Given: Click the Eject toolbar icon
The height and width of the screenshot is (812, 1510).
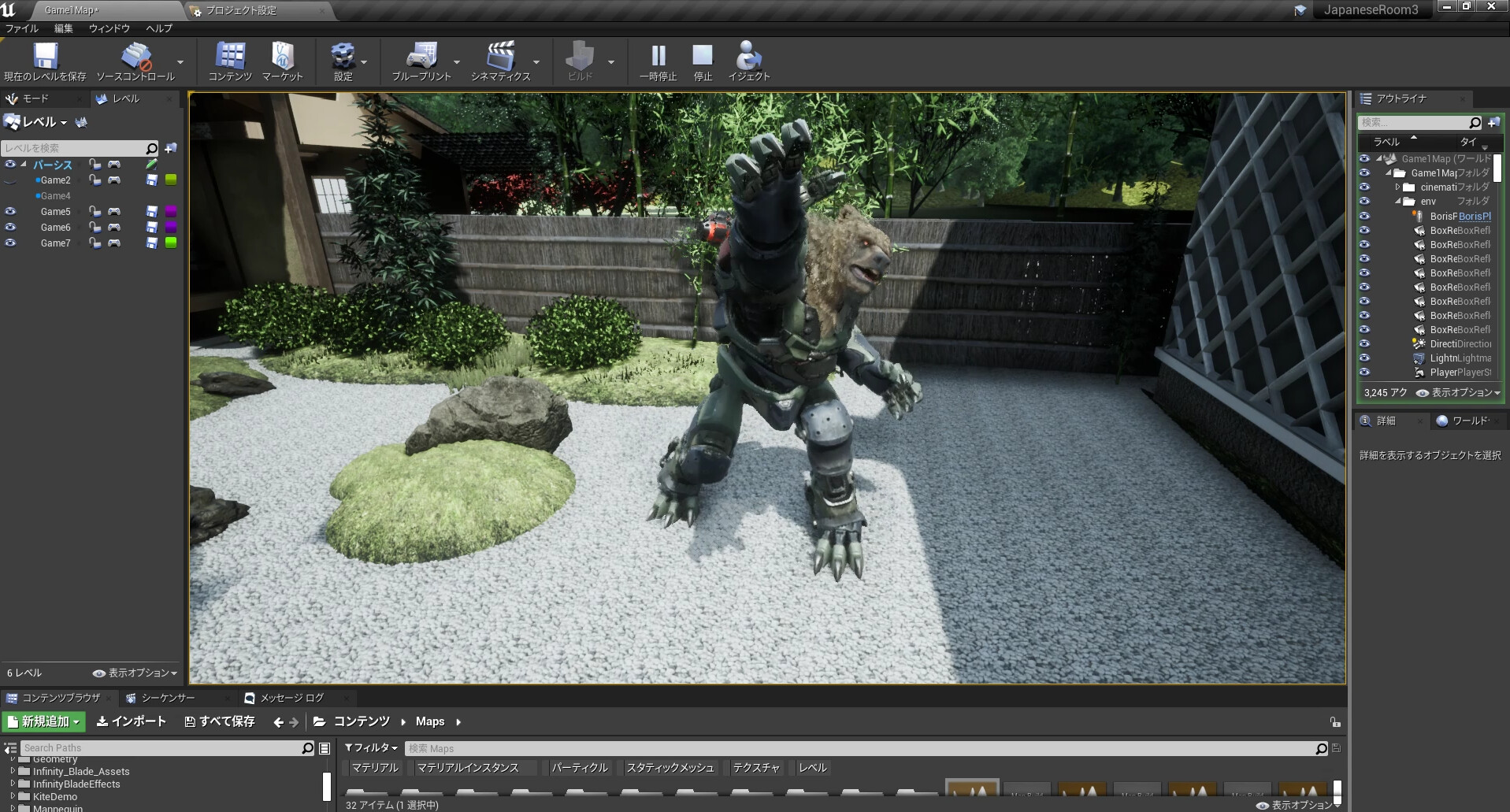Looking at the screenshot, I should click(748, 57).
